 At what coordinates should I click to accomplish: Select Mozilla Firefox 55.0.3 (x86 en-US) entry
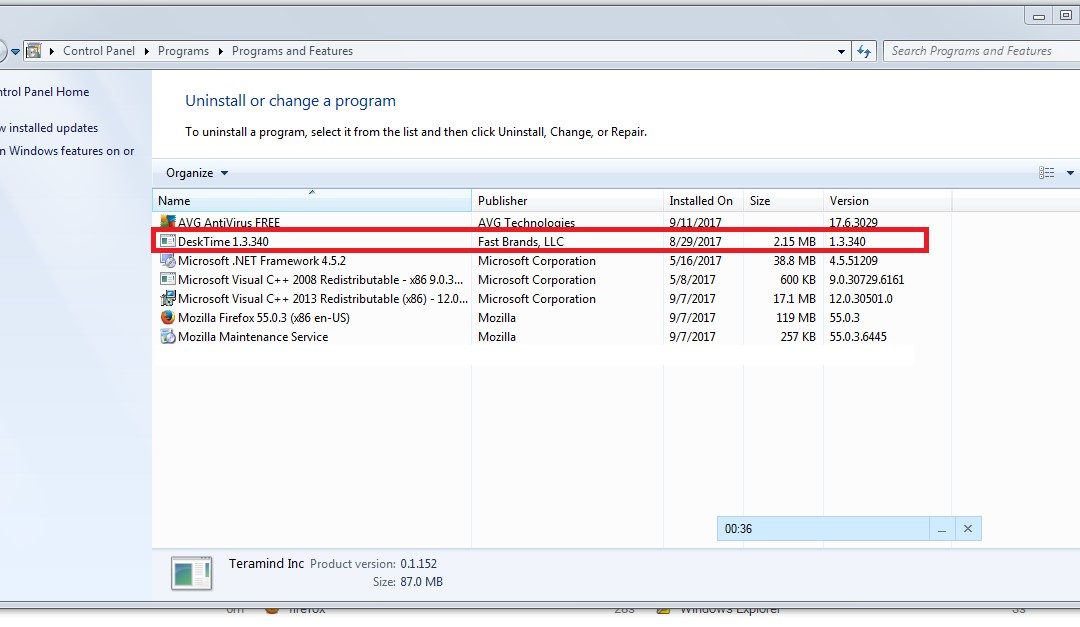coord(264,318)
